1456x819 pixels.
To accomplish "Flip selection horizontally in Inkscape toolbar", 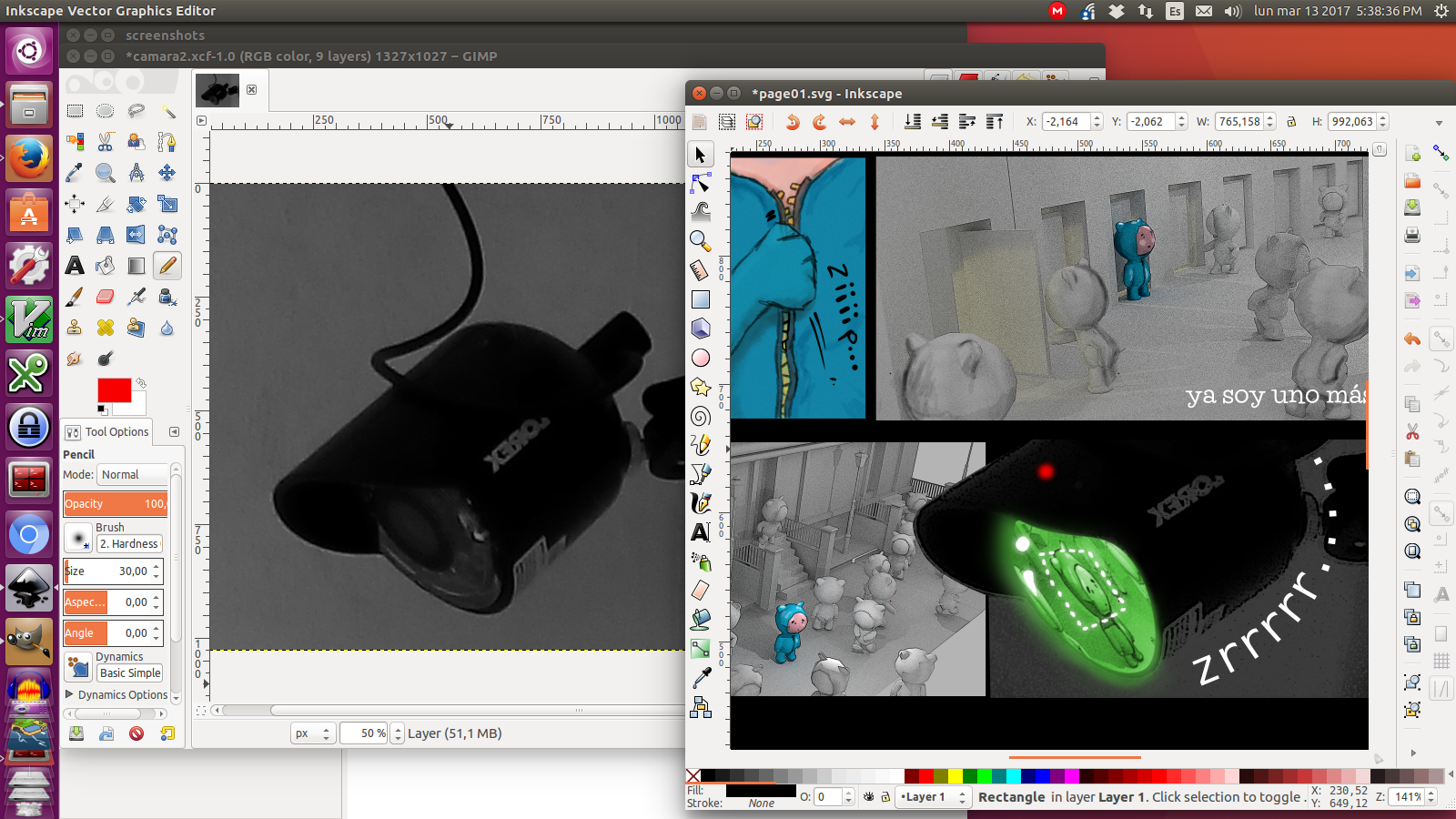I will pos(847,122).
